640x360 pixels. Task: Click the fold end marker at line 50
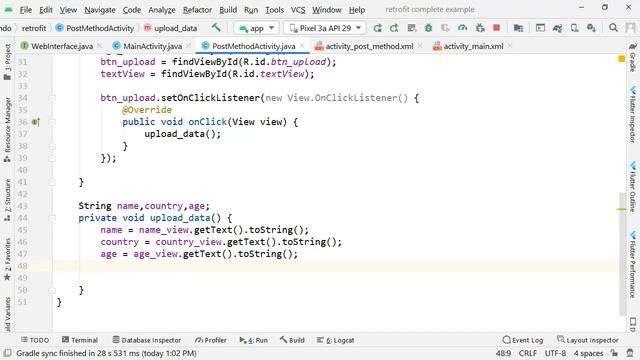pos(52,290)
